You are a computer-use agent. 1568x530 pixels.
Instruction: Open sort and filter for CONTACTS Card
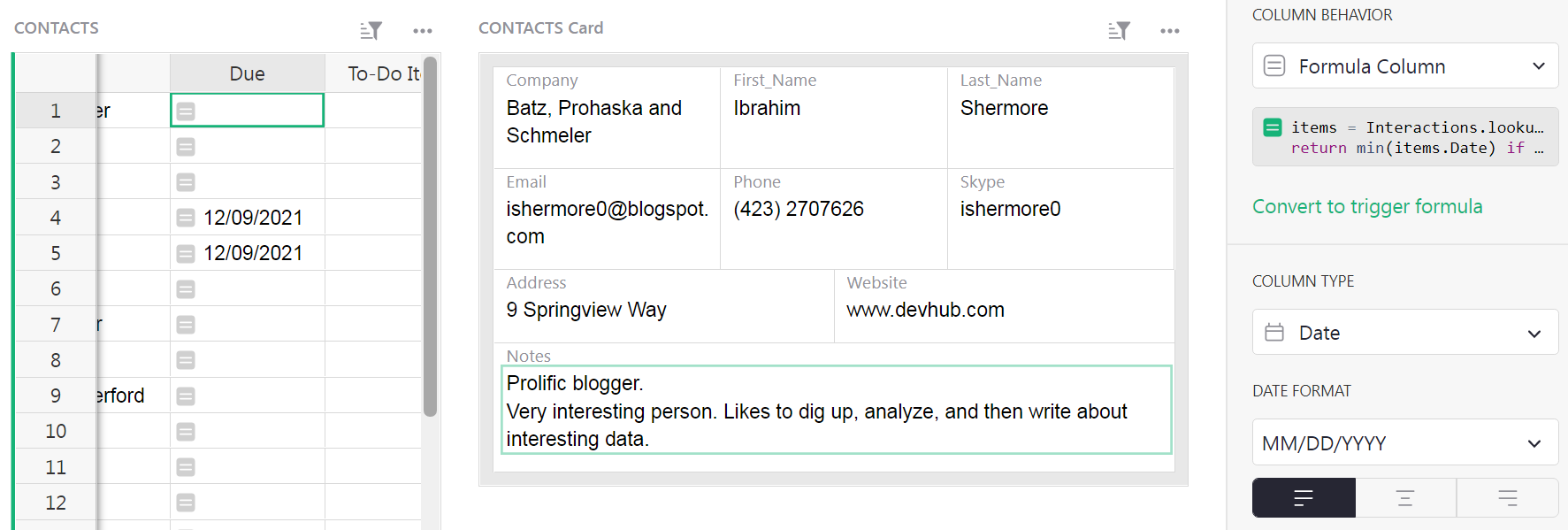[x=1119, y=31]
